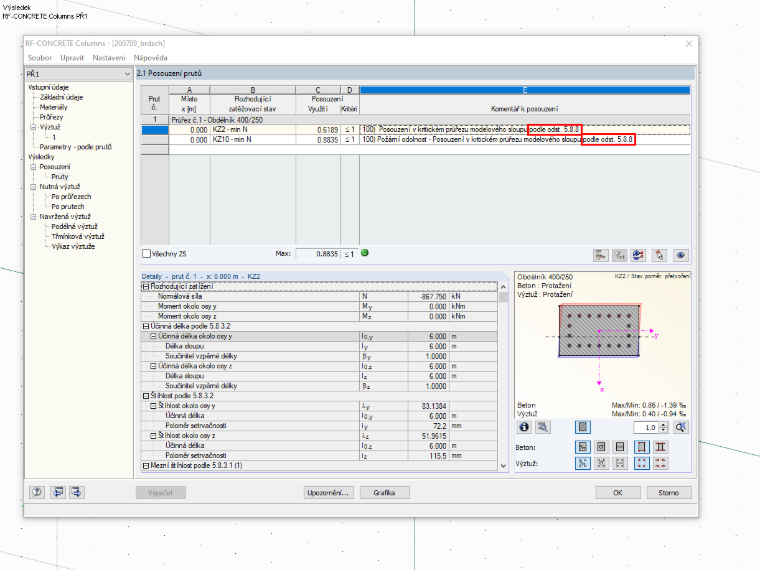Select first Výztuž strain display icon

tap(583, 463)
